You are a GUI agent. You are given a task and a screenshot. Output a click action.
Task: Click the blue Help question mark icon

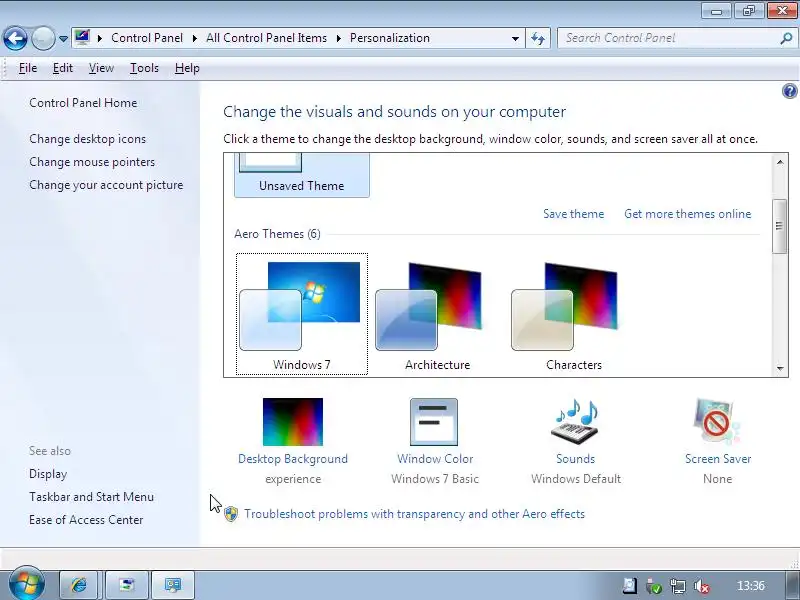pos(789,91)
